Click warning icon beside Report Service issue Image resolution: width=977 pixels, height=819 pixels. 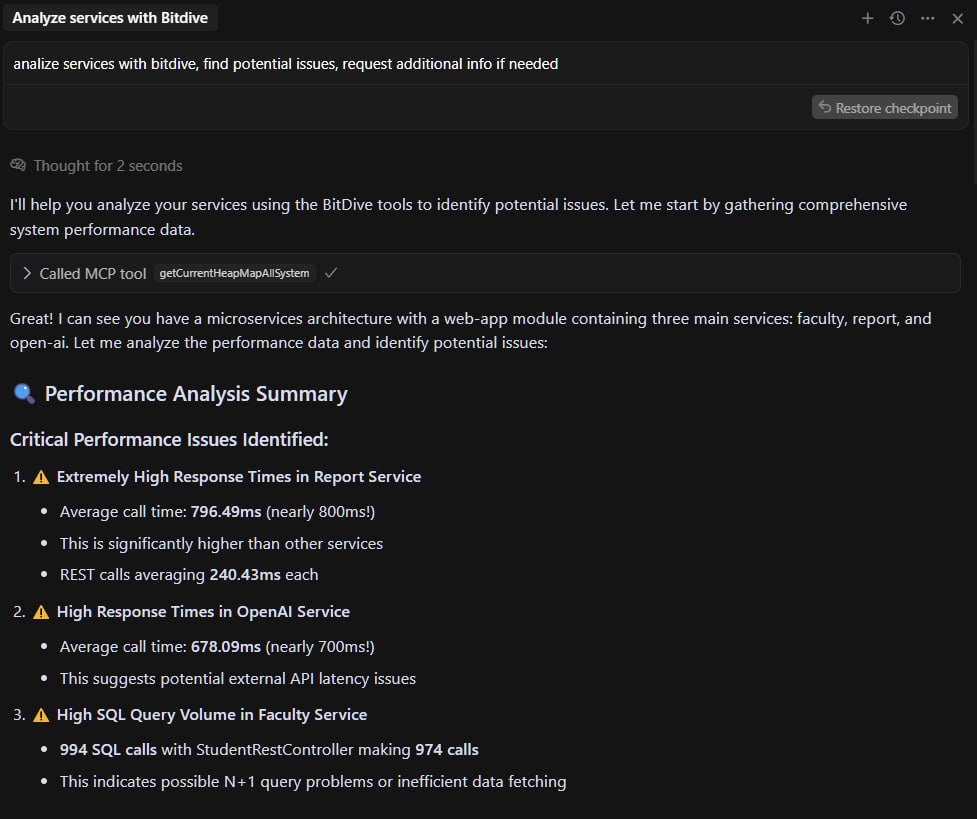(41, 477)
